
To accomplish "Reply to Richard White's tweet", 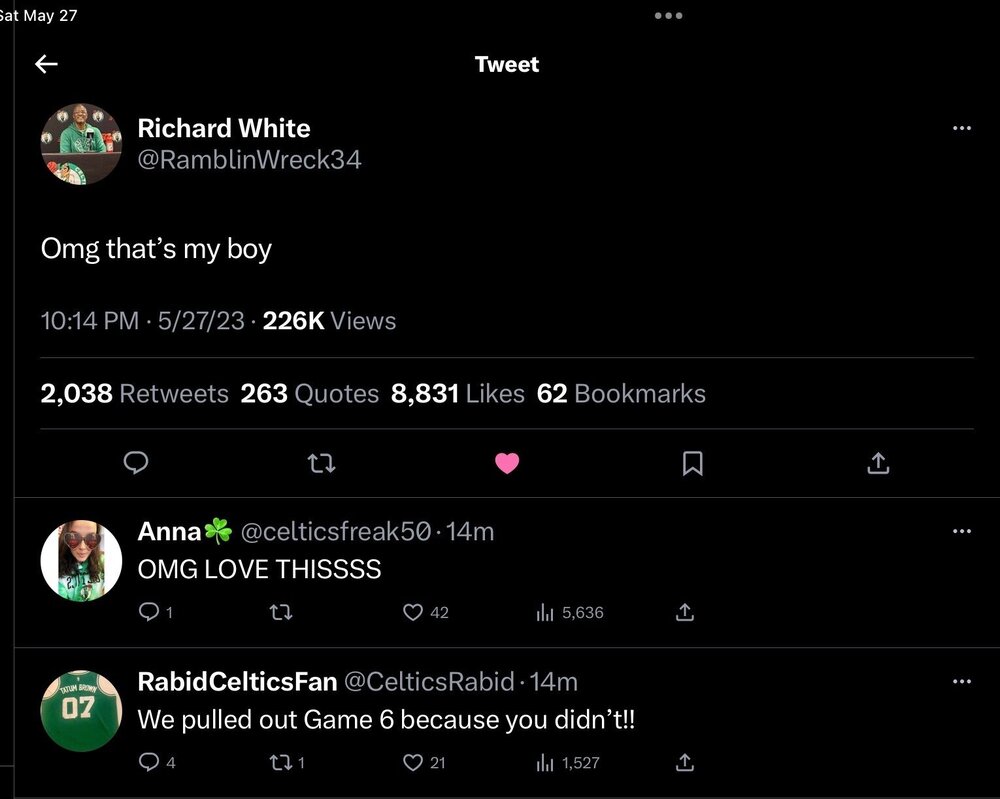I will [136, 462].
